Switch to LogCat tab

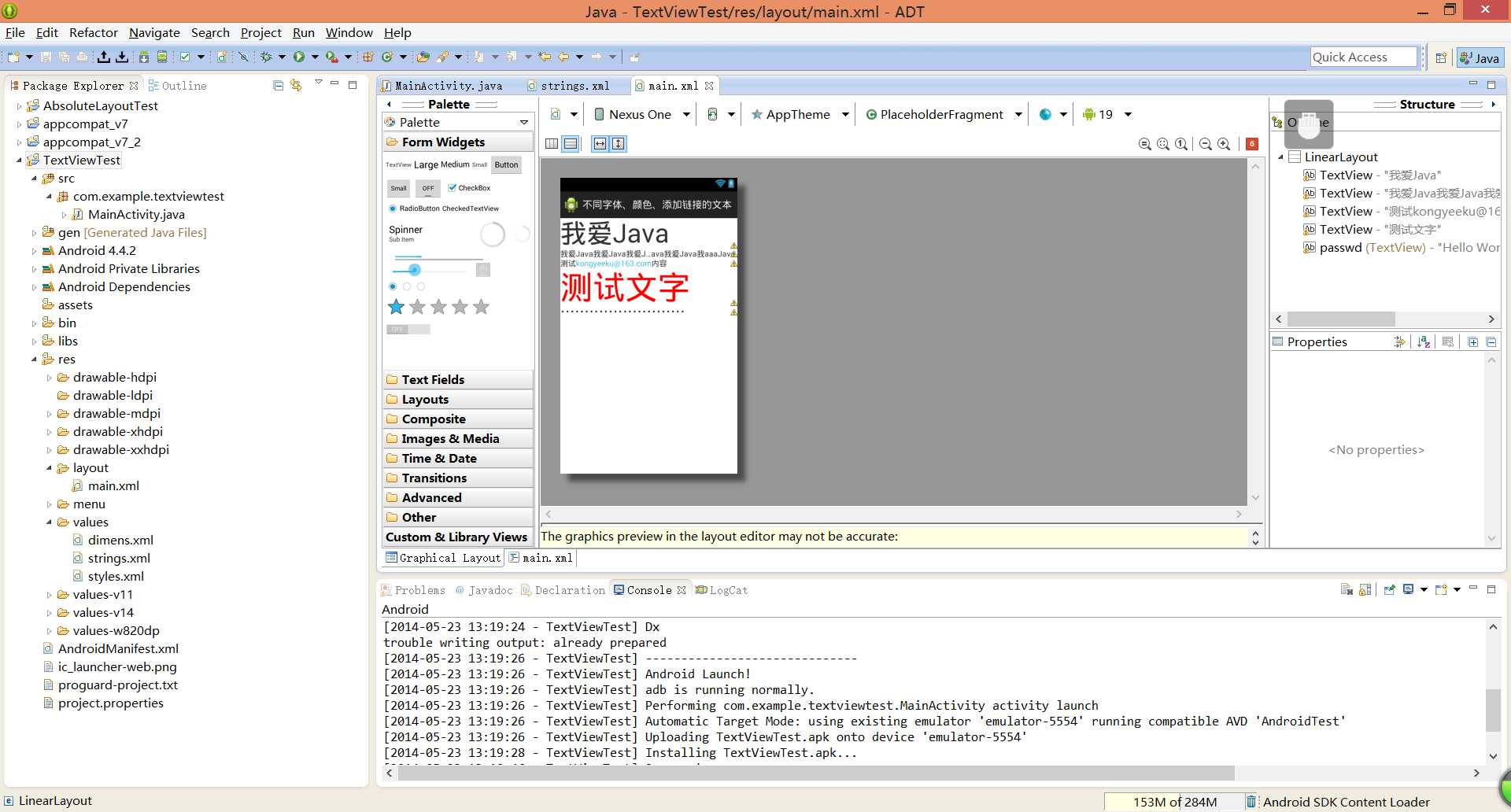[722, 590]
